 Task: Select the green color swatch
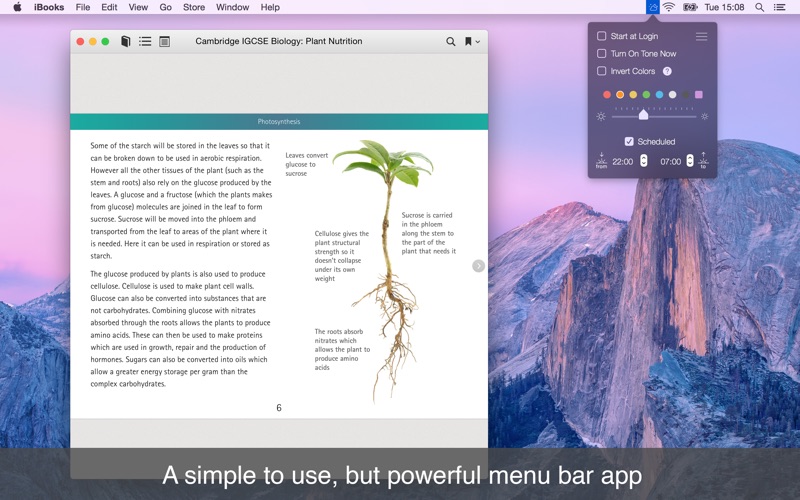[646, 95]
